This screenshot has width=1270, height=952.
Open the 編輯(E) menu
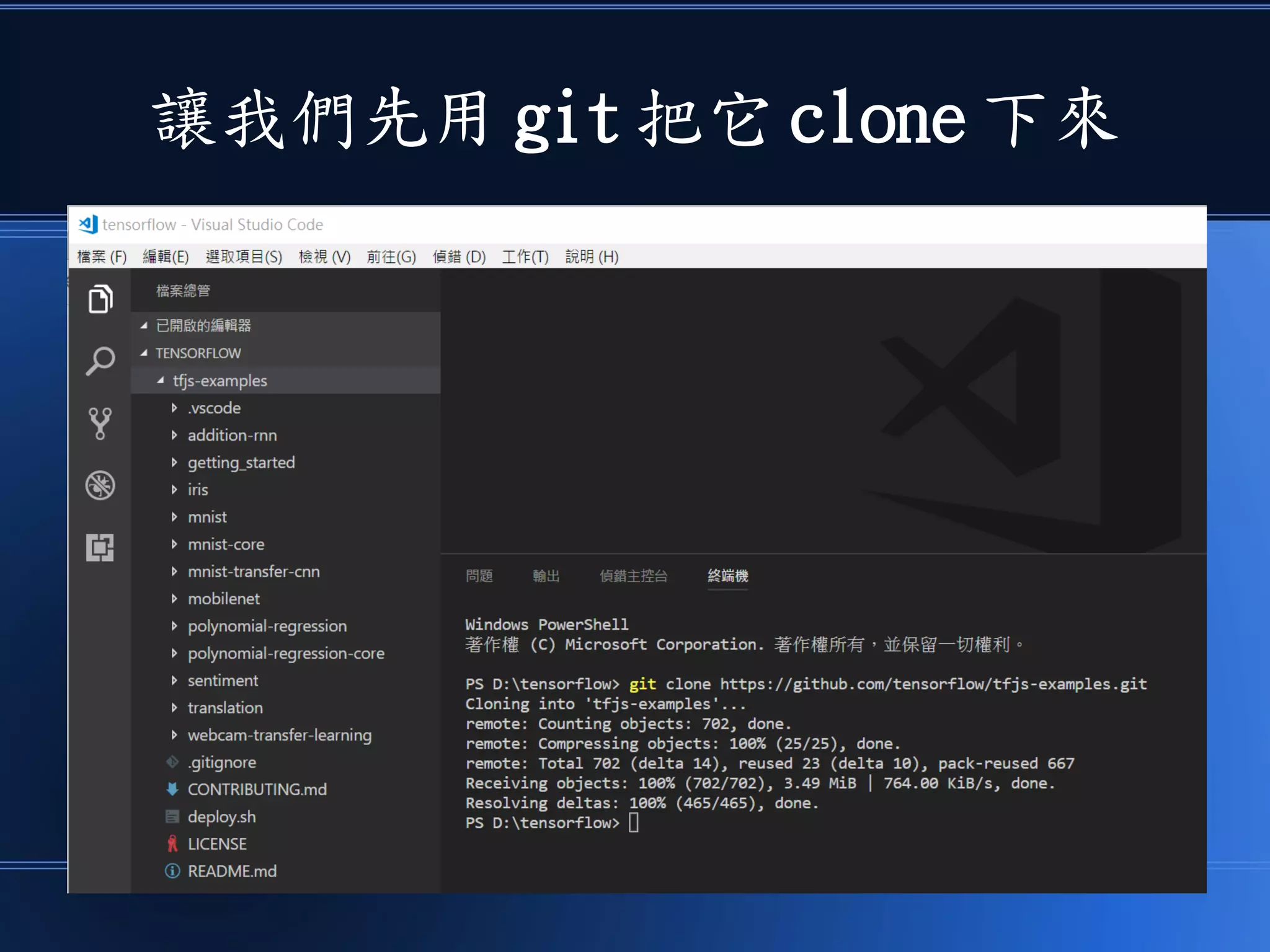166,257
